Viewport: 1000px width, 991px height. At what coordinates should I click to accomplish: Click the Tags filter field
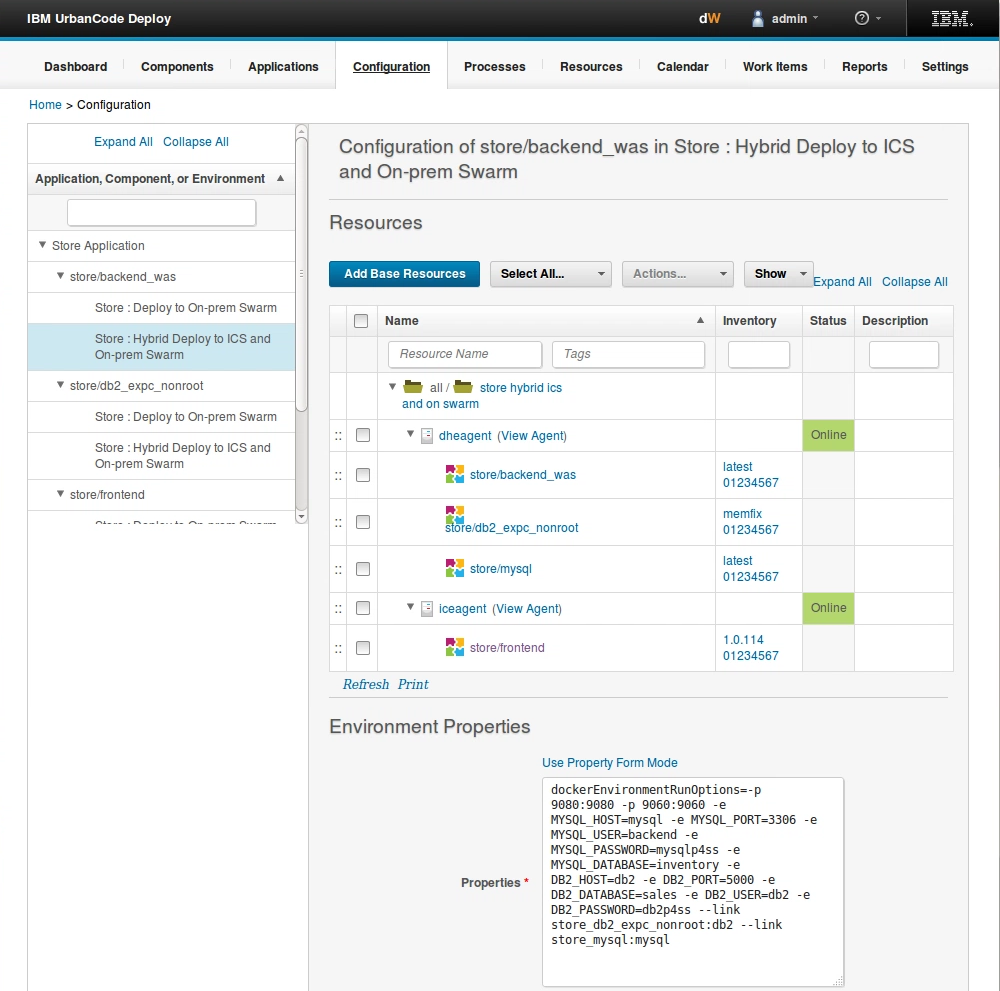pyautogui.click(x=629, y=355)
